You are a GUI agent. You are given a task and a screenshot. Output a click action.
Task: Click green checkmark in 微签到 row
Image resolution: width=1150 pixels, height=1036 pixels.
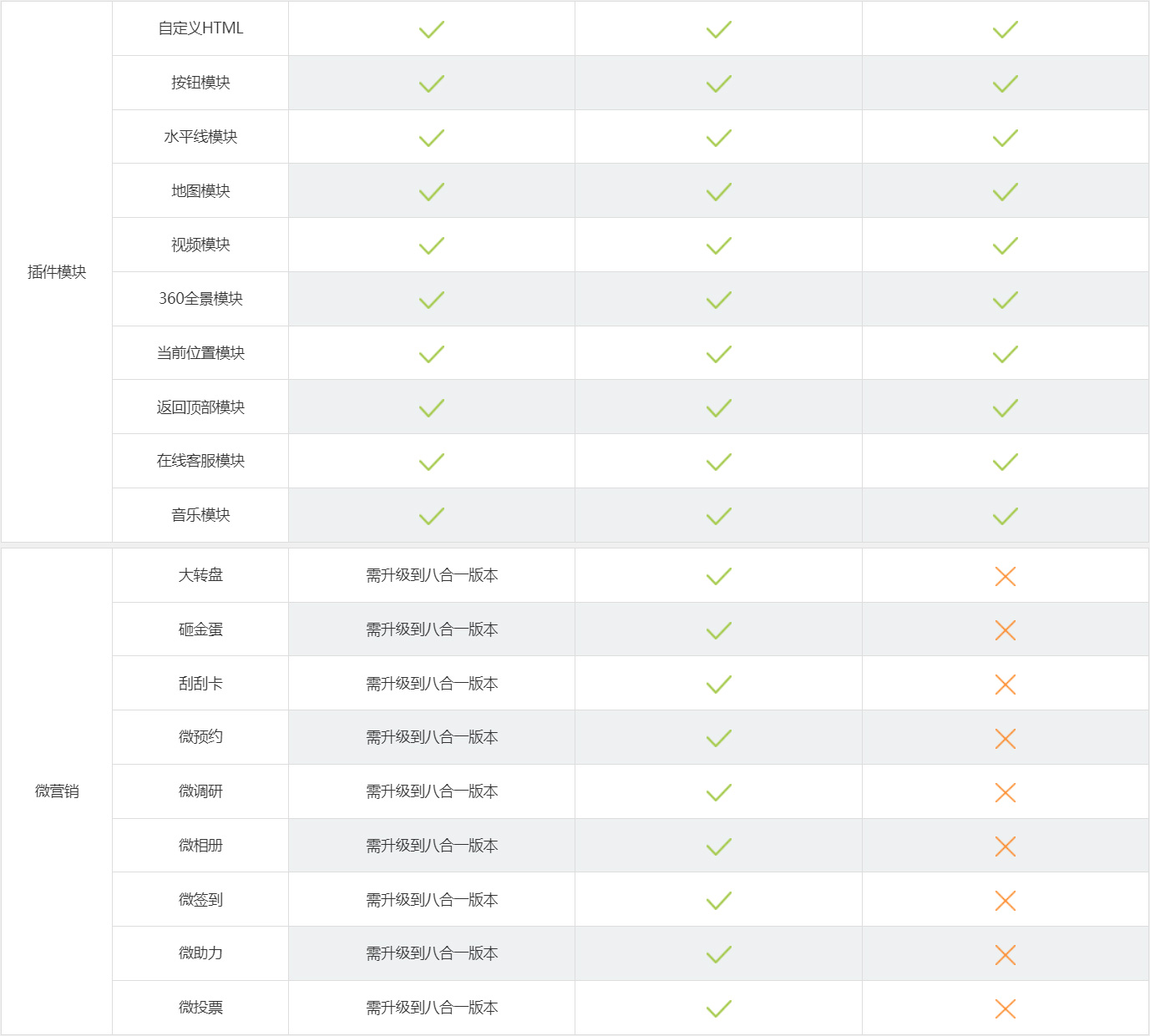pyautogui.click(x=719, y=901)
